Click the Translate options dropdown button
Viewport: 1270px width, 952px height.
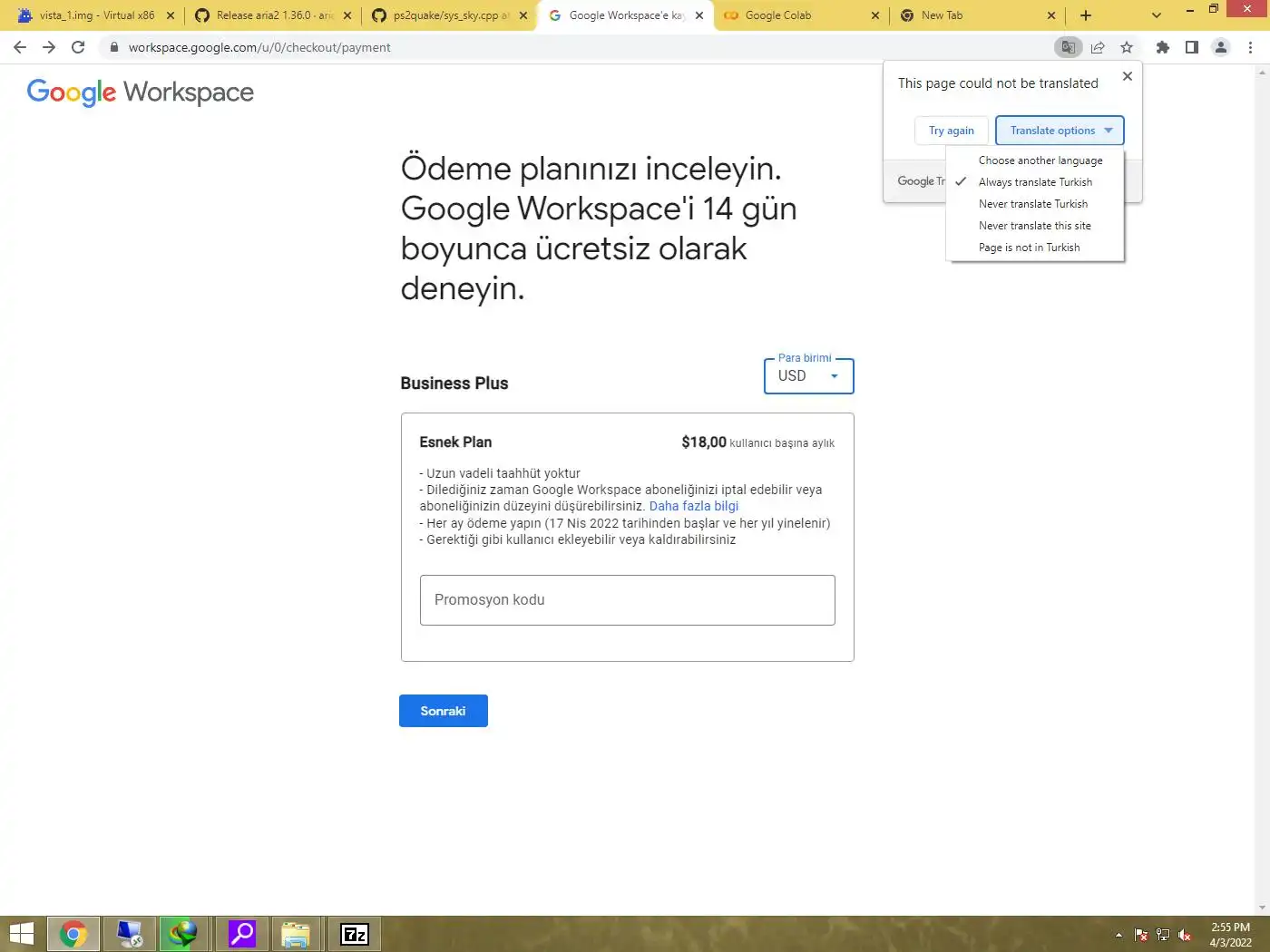[1060, 131]
